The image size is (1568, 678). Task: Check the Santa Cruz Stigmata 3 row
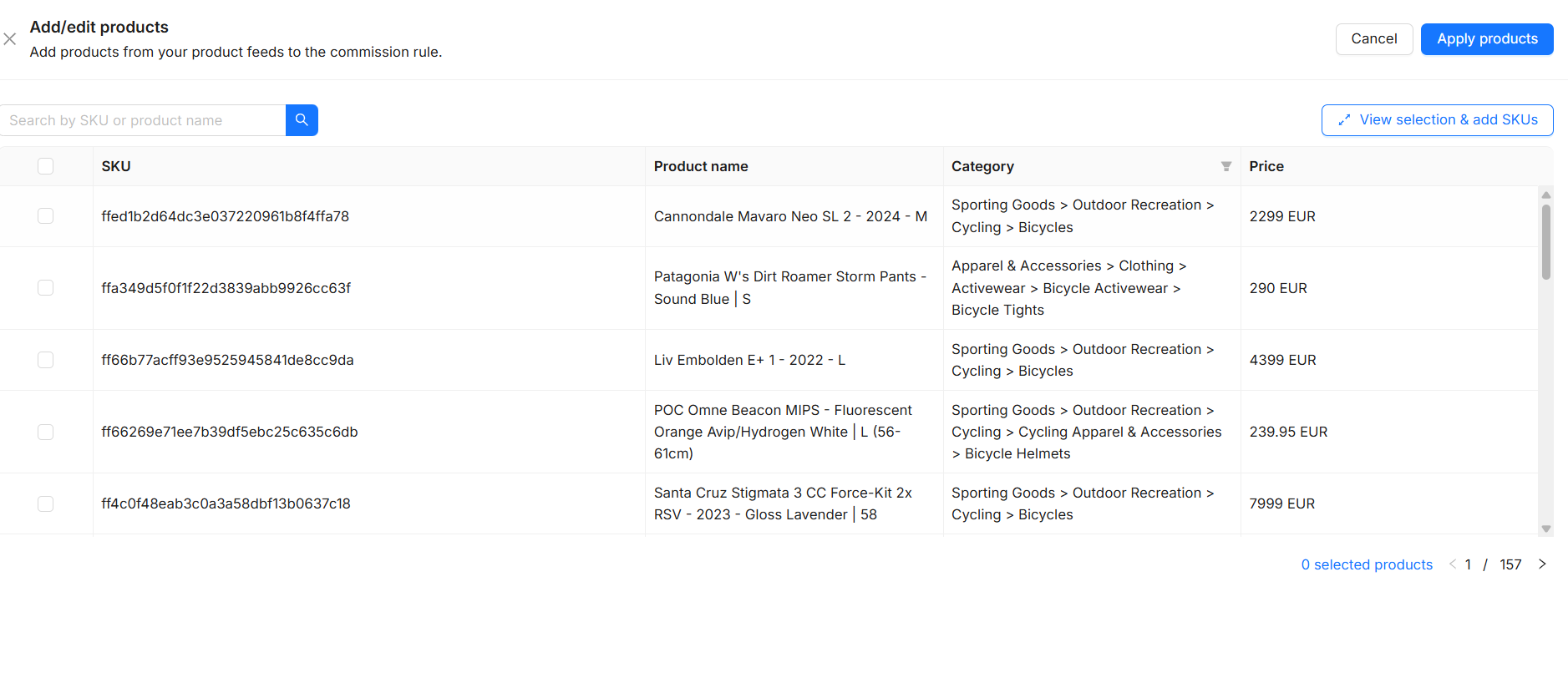pos(46,503)
